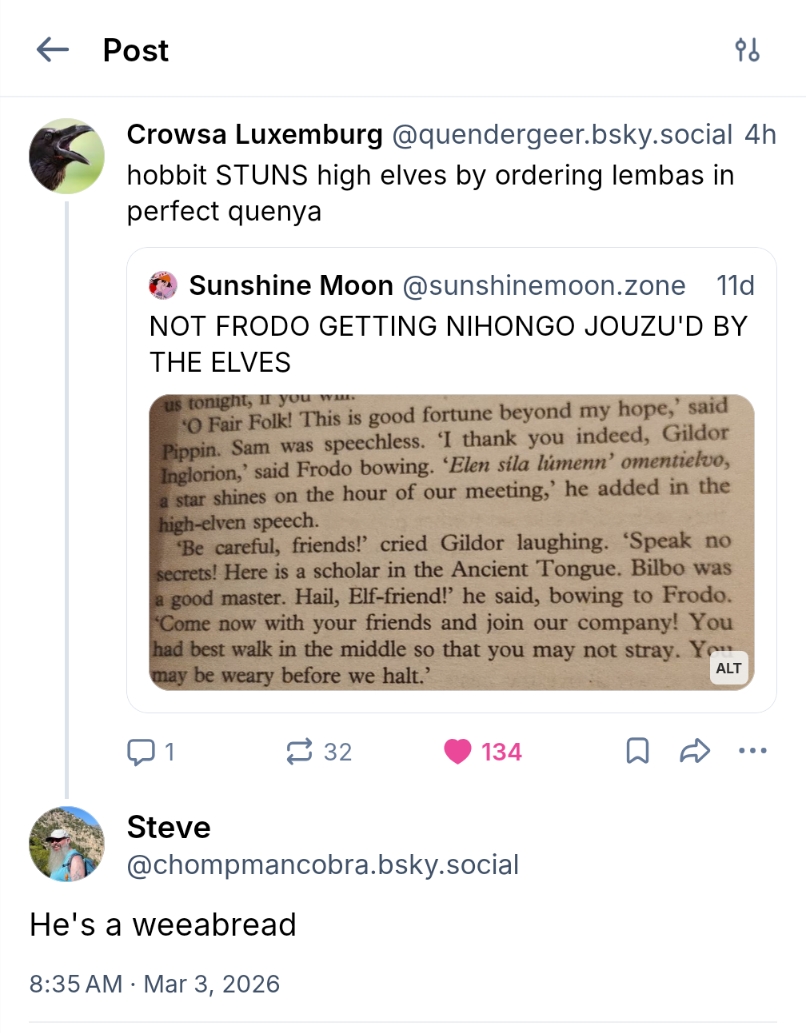Open the quoted post NOT FRODO text

(448, 343)
